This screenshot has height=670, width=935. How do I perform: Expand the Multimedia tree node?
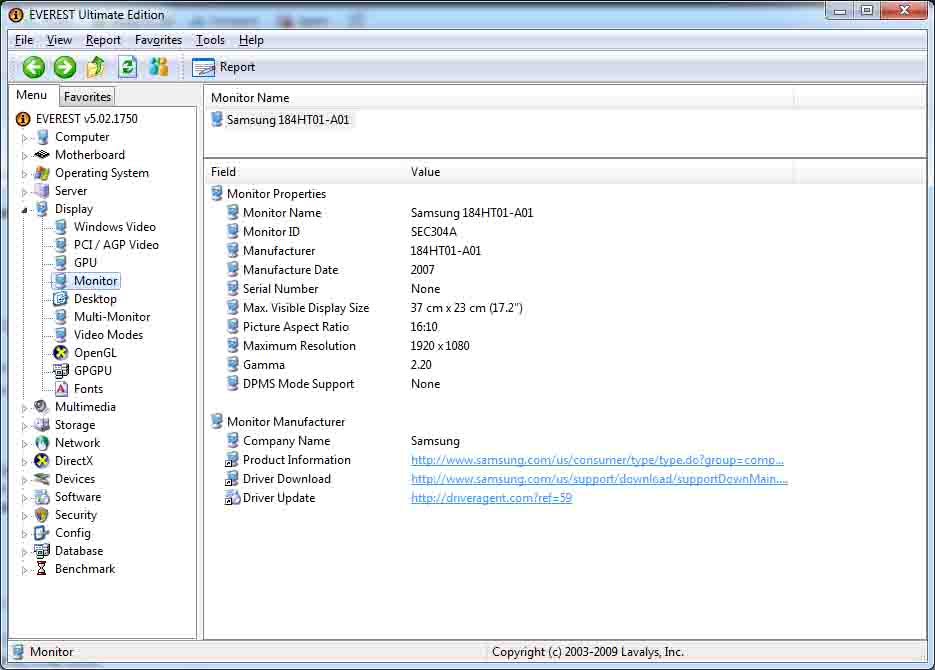point(24,408)
